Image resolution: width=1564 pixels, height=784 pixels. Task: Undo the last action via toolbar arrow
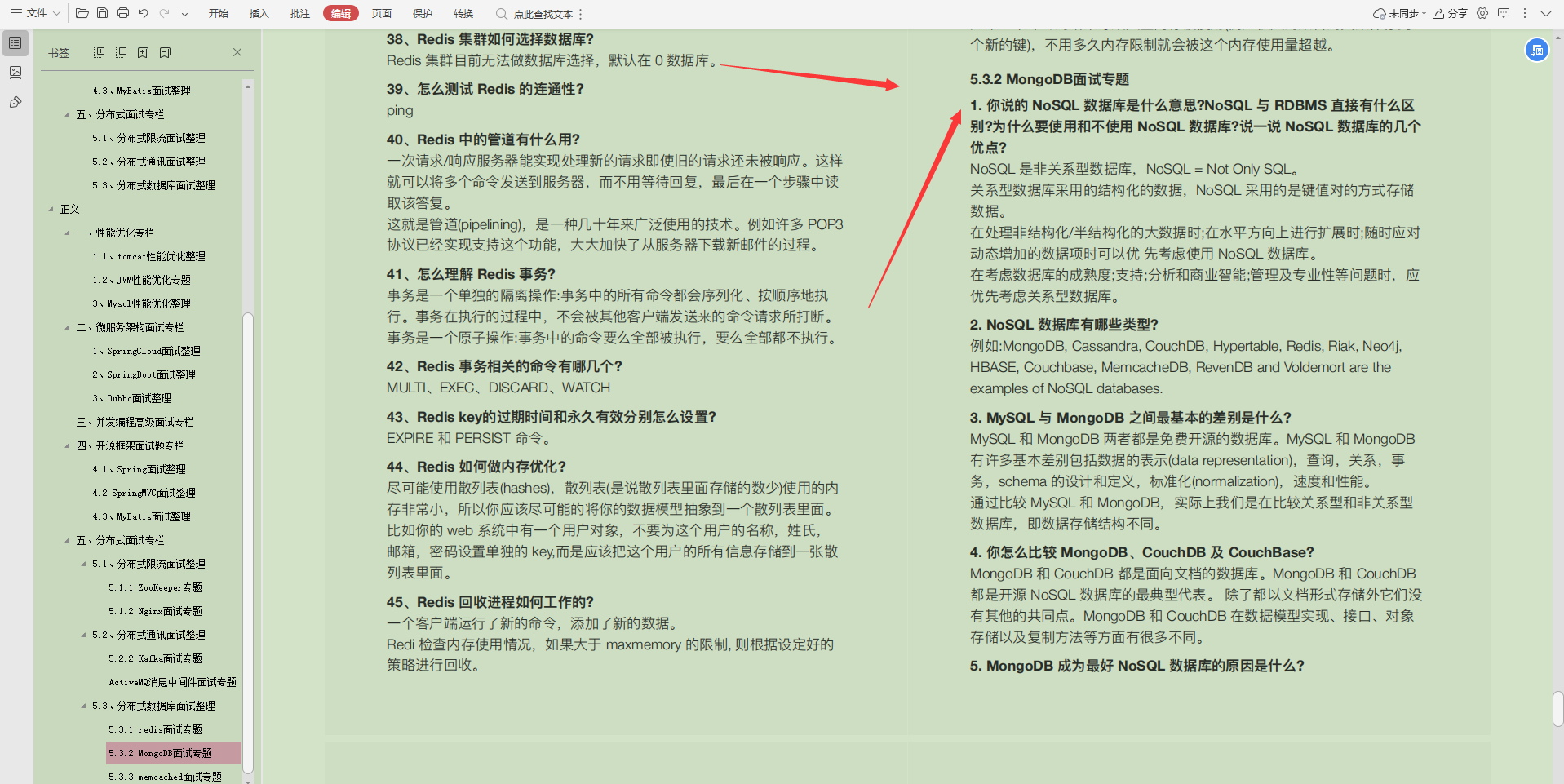[144, 13]
